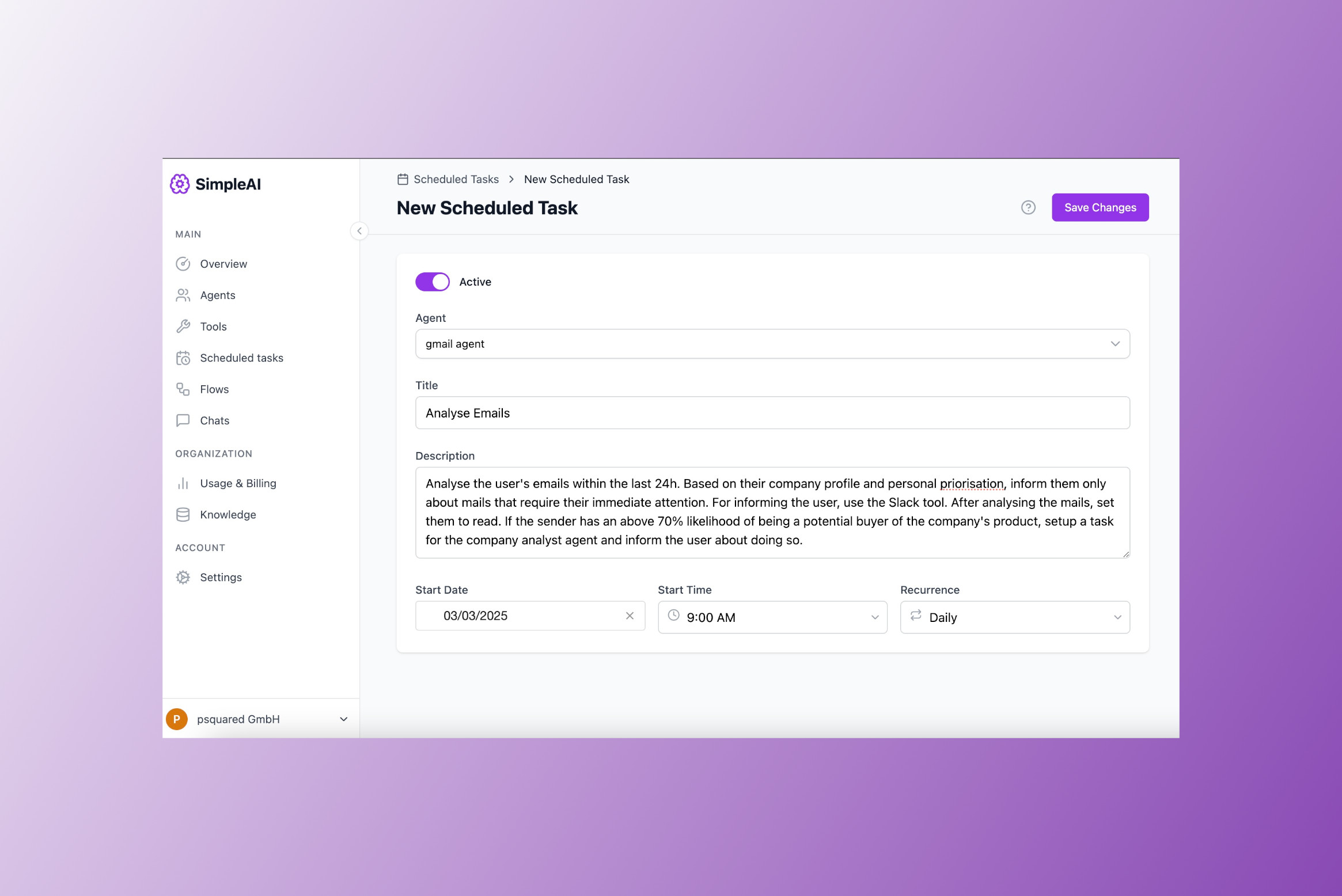The width and height of the screenshot is (1342, 896).
Task: Click the misspelled word priorisation
Action: pyautogui.click(x=972, y=484)
